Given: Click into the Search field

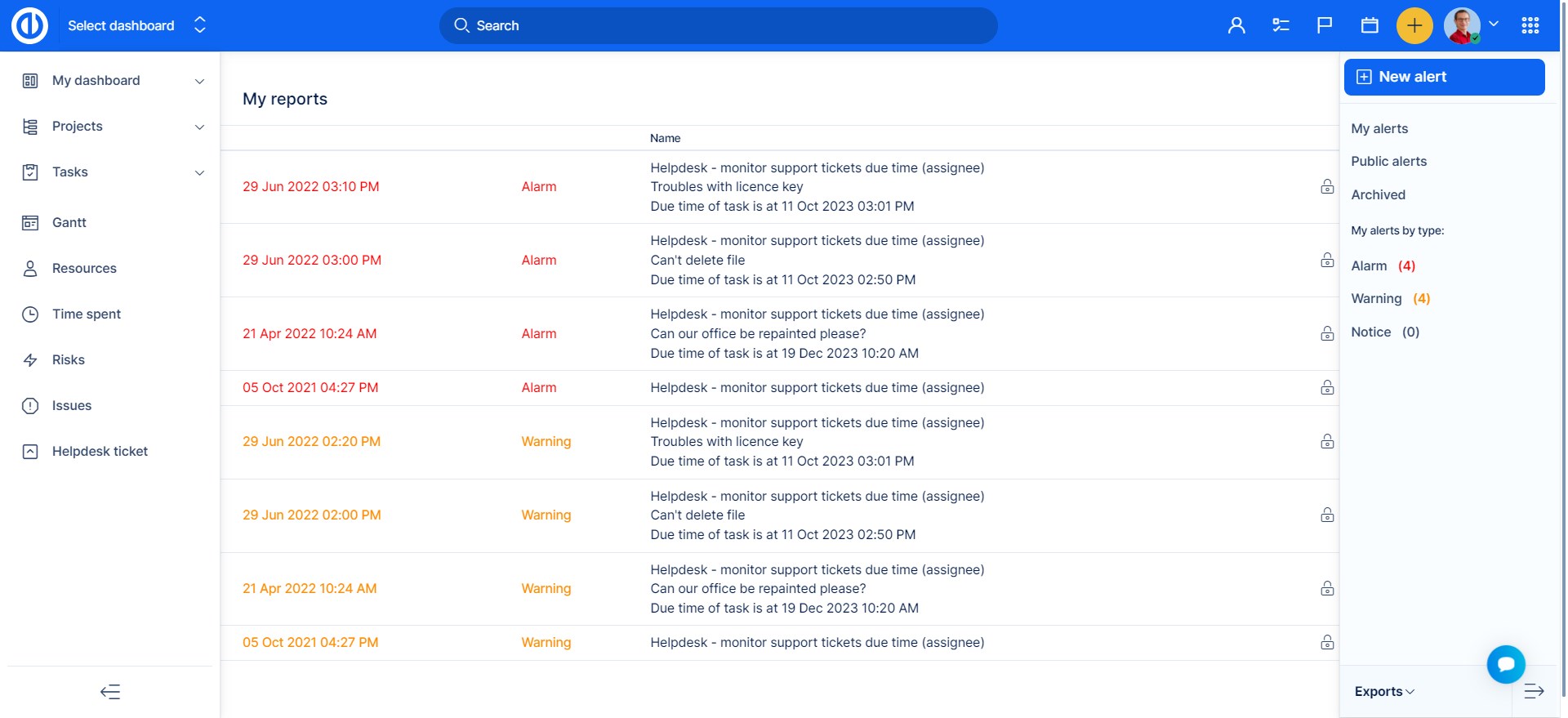Looking at the screenshot, I should click(x=719, y=26).
